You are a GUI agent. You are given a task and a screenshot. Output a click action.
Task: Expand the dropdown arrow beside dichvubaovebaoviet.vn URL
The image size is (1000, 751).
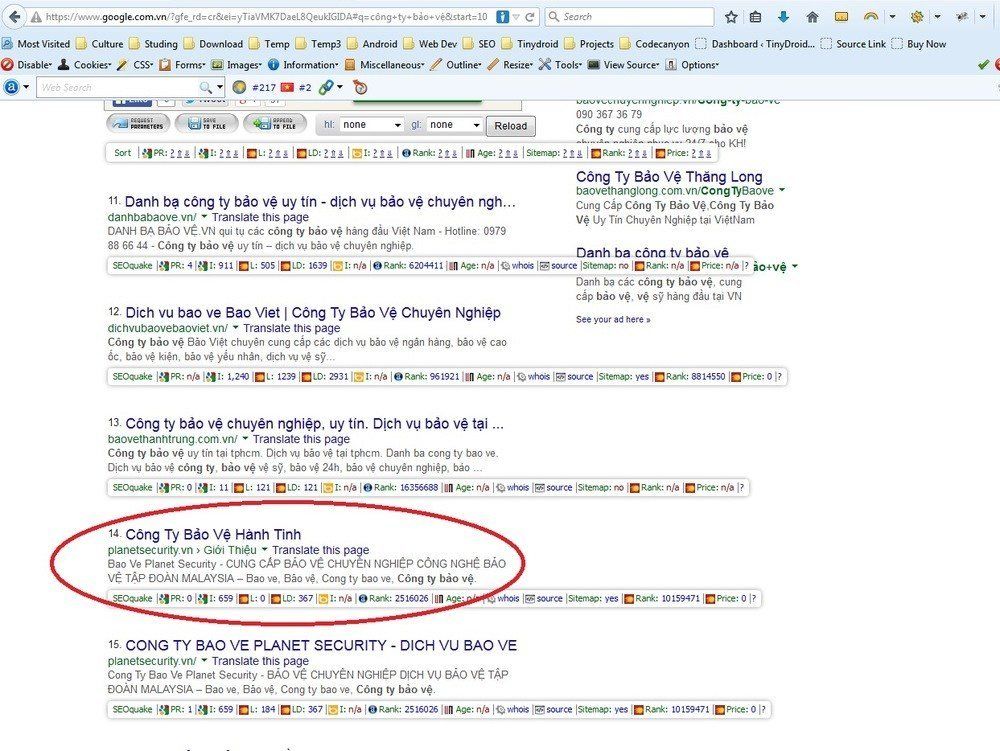pyautogui.click(x=235, y=328)
